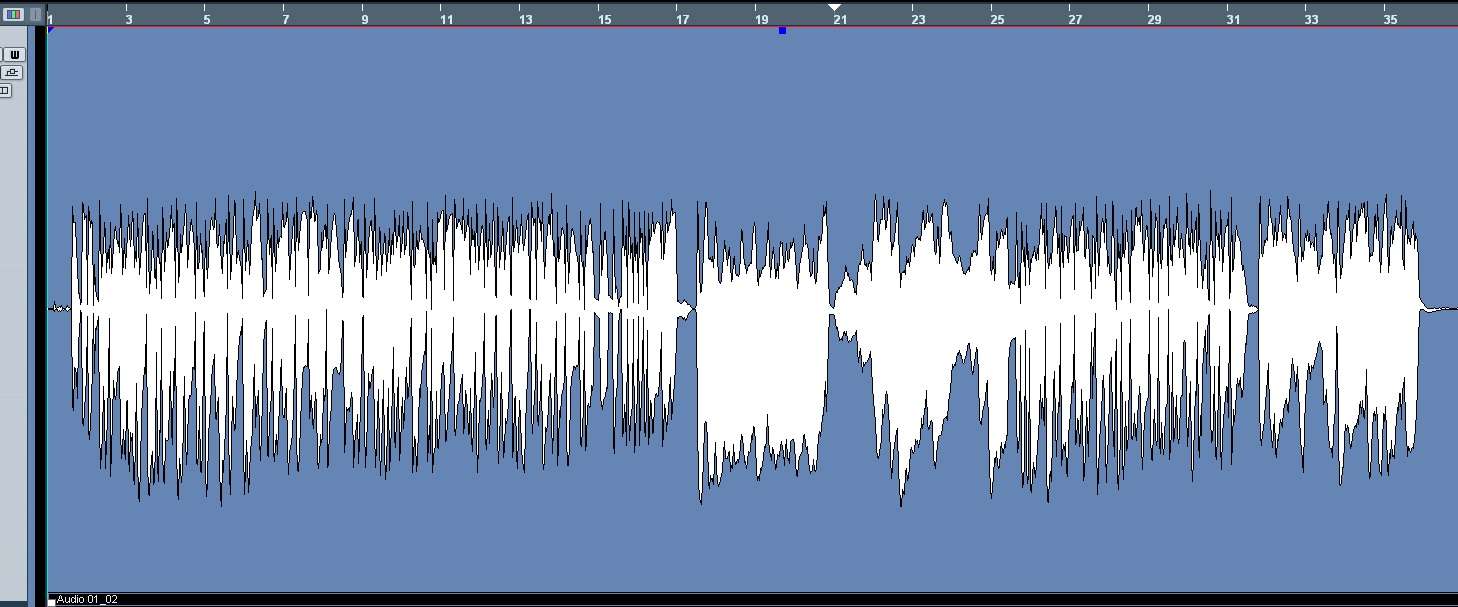Click ruler position bar 21
Screen dimensions: 1458x607
(840, 19)
